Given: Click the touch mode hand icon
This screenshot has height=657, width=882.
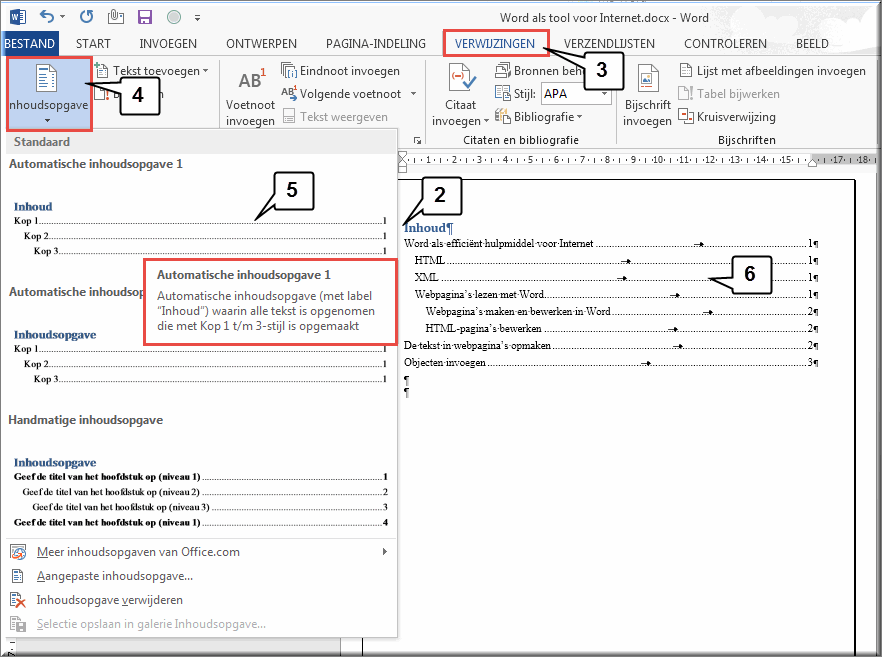Looking at the screenshot, I should point(116,17).
